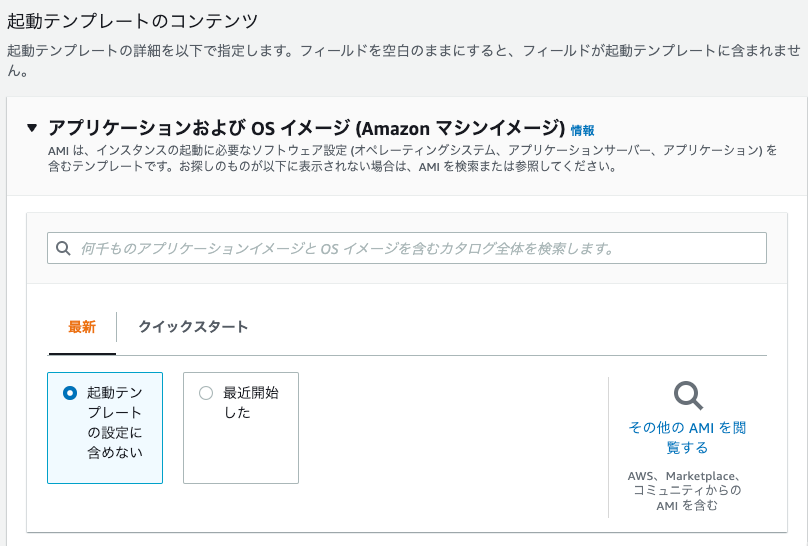808x546 pixels.
Task: Collapse the Amazon マシンイメージ section triangle
Action: 32,128
